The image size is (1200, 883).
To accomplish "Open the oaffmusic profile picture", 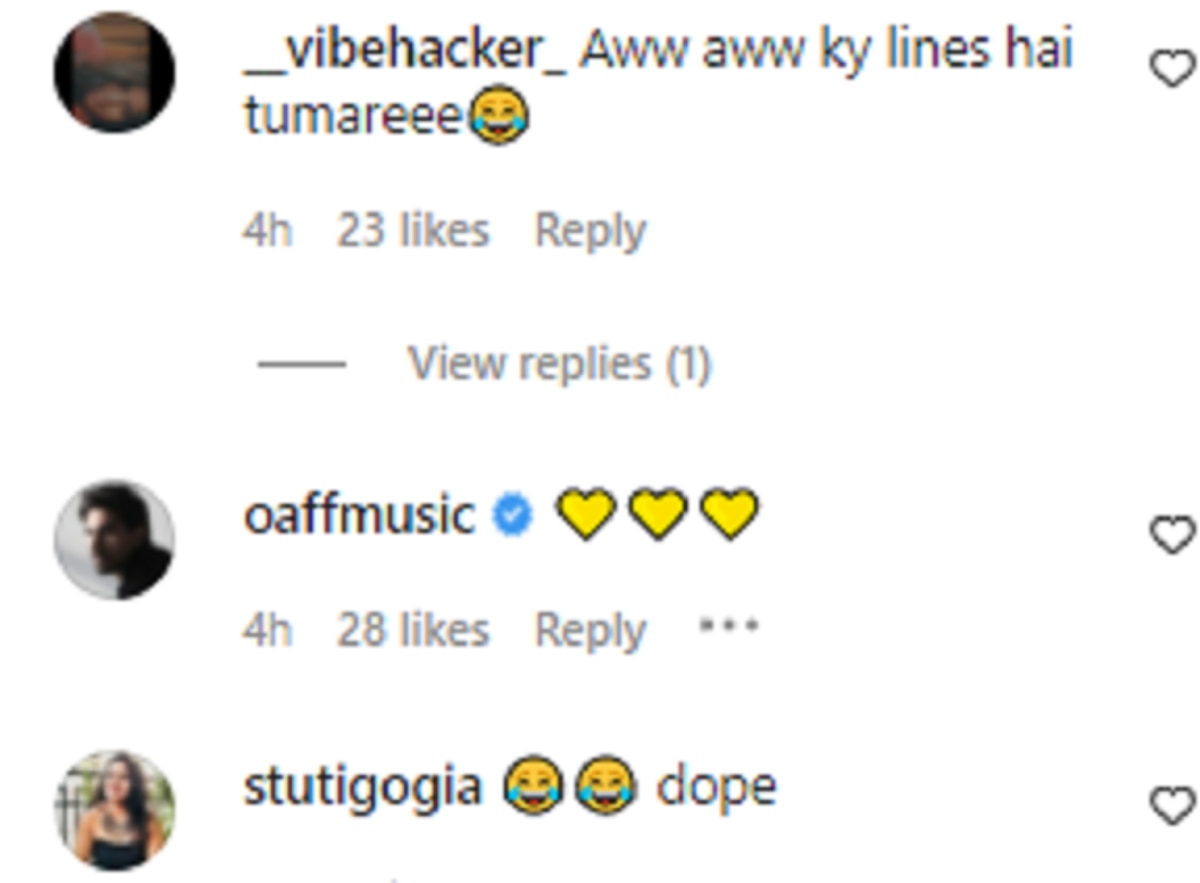I will click(x=114, y=540).
